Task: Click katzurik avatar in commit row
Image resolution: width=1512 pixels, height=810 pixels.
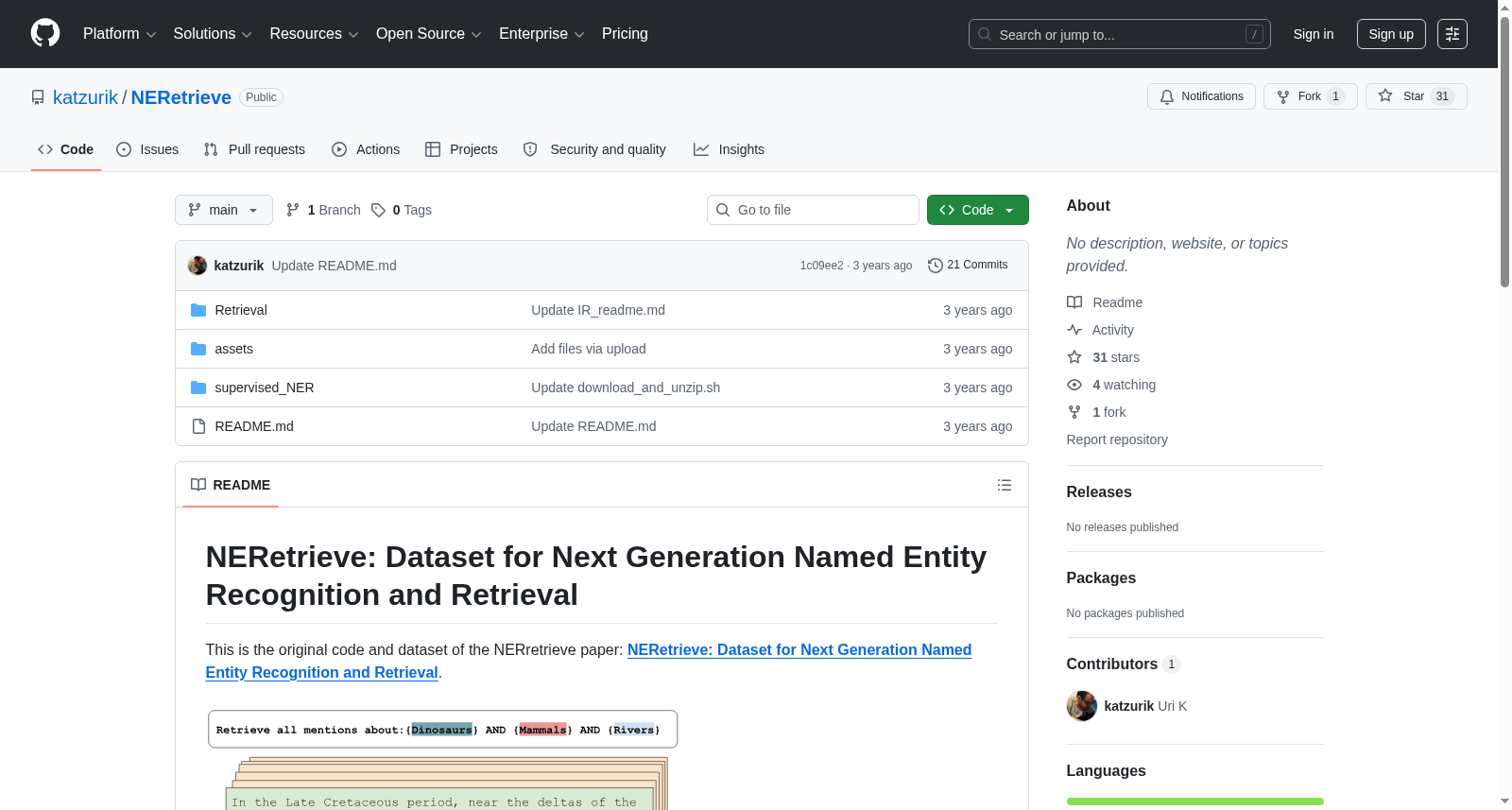Action: point(198,266)
